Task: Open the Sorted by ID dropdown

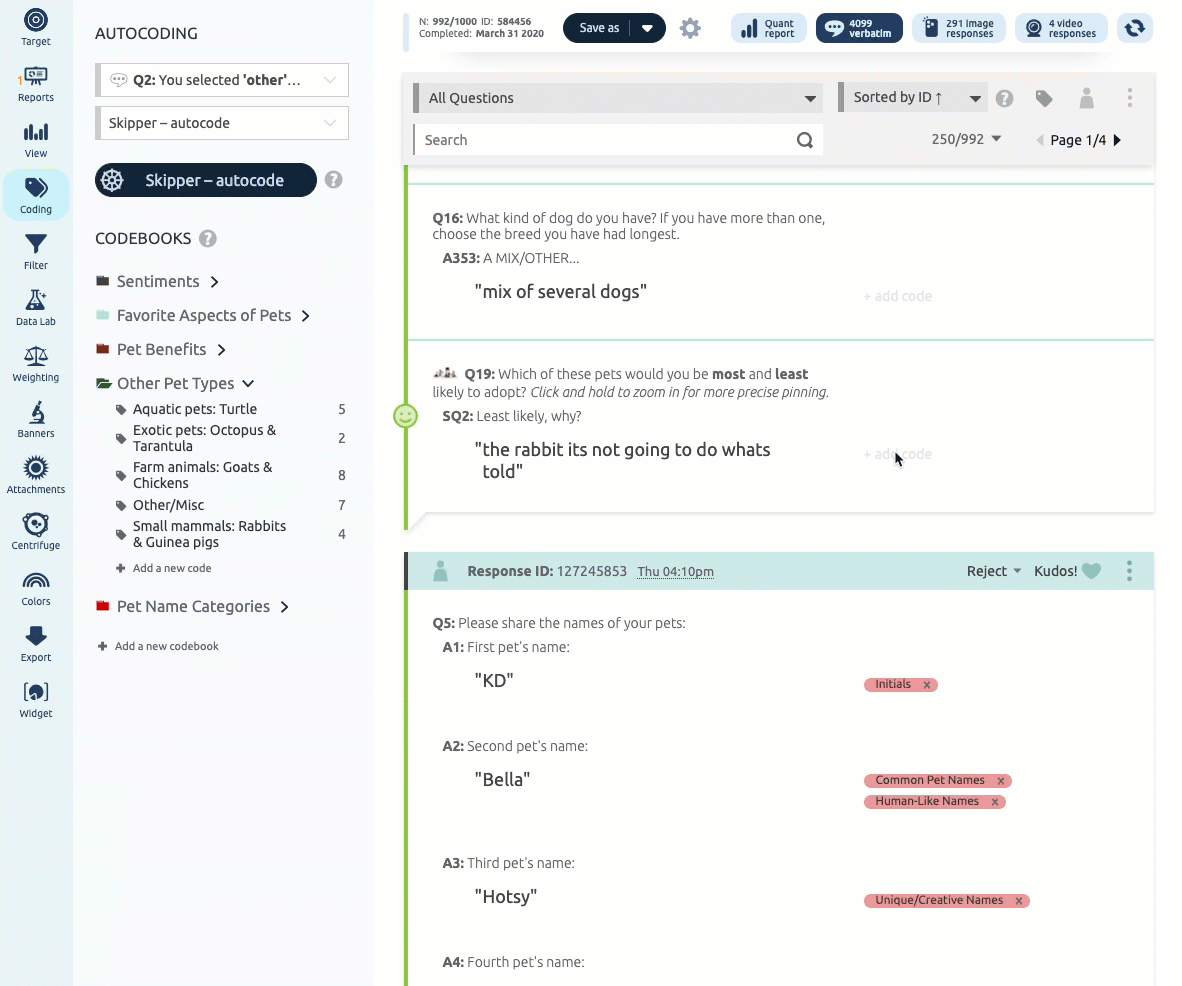Action: (x=913, y=98)
